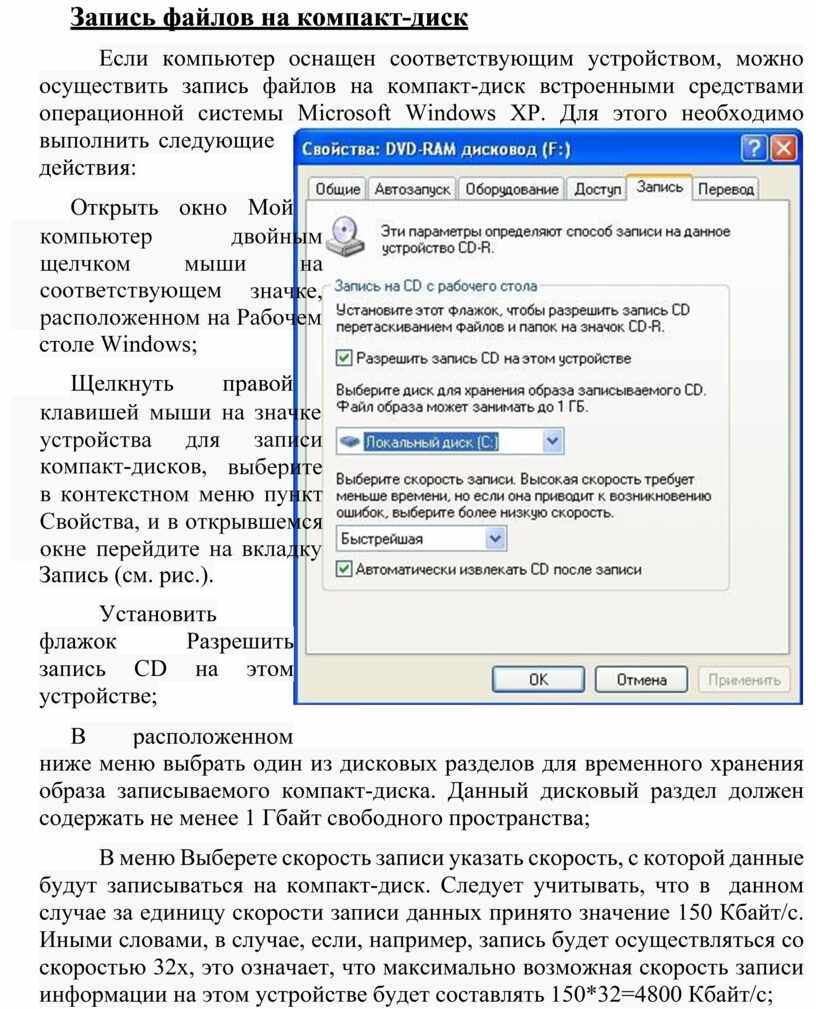Switch to the Общие tab
Viewport: 816px width, 1009px height.
338,189
